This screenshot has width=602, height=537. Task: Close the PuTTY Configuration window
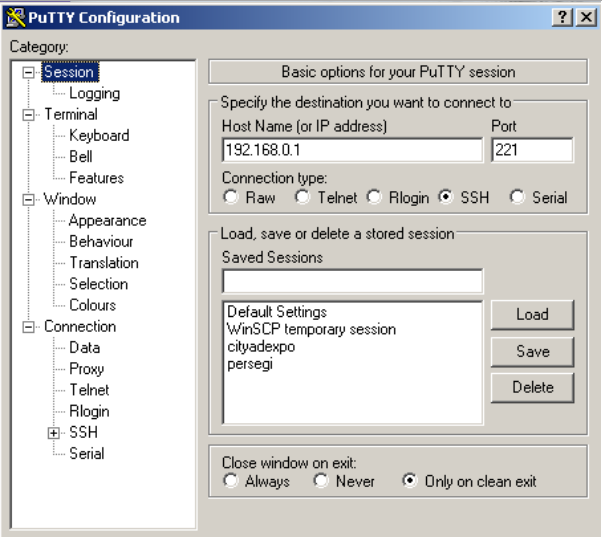pos(586,17)
